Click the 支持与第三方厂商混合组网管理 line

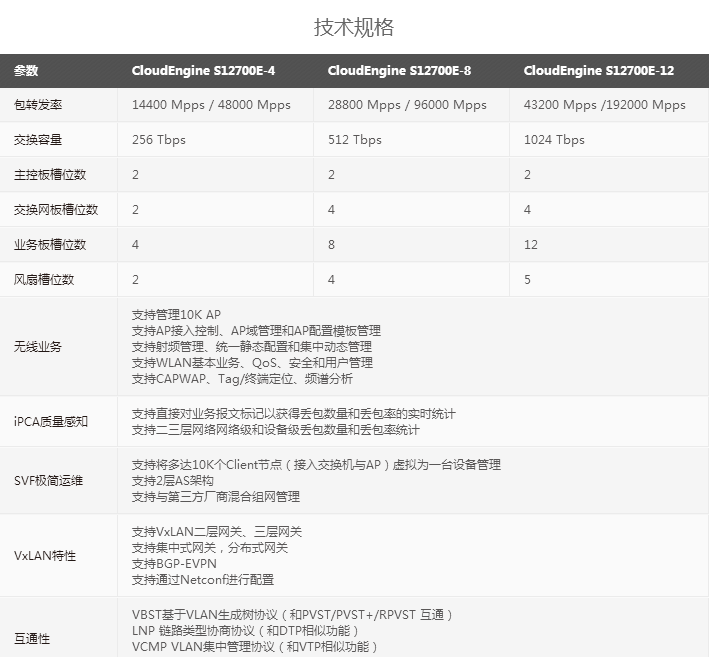[215, 496]
